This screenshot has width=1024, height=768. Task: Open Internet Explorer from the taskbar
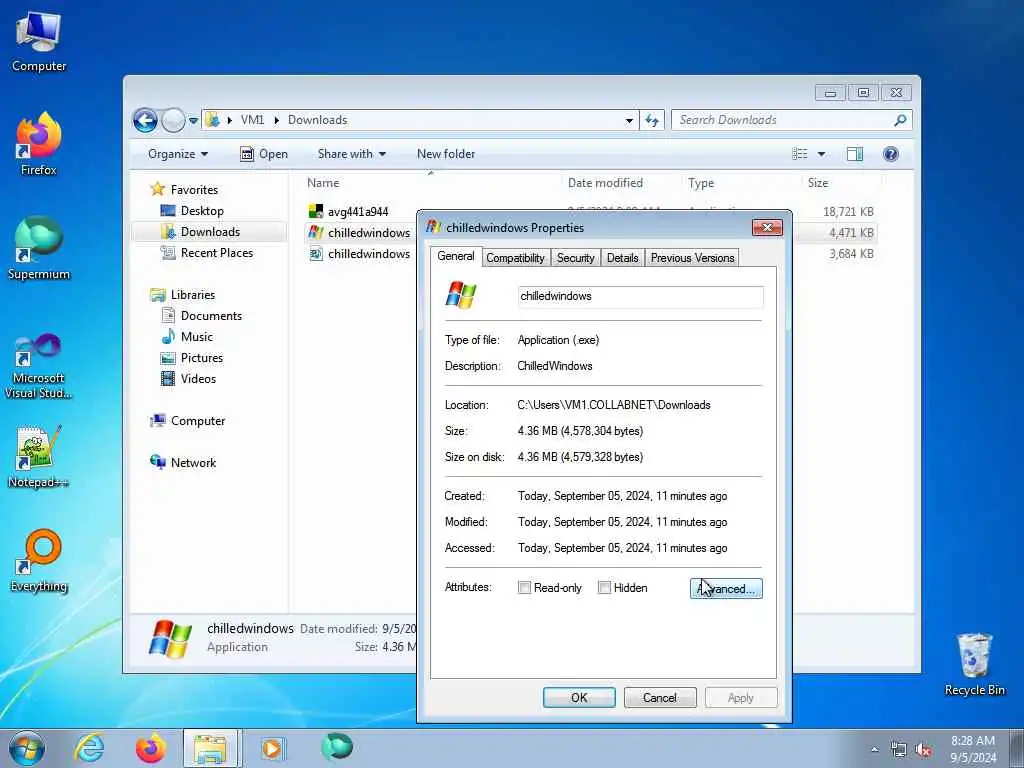(88, 748)
